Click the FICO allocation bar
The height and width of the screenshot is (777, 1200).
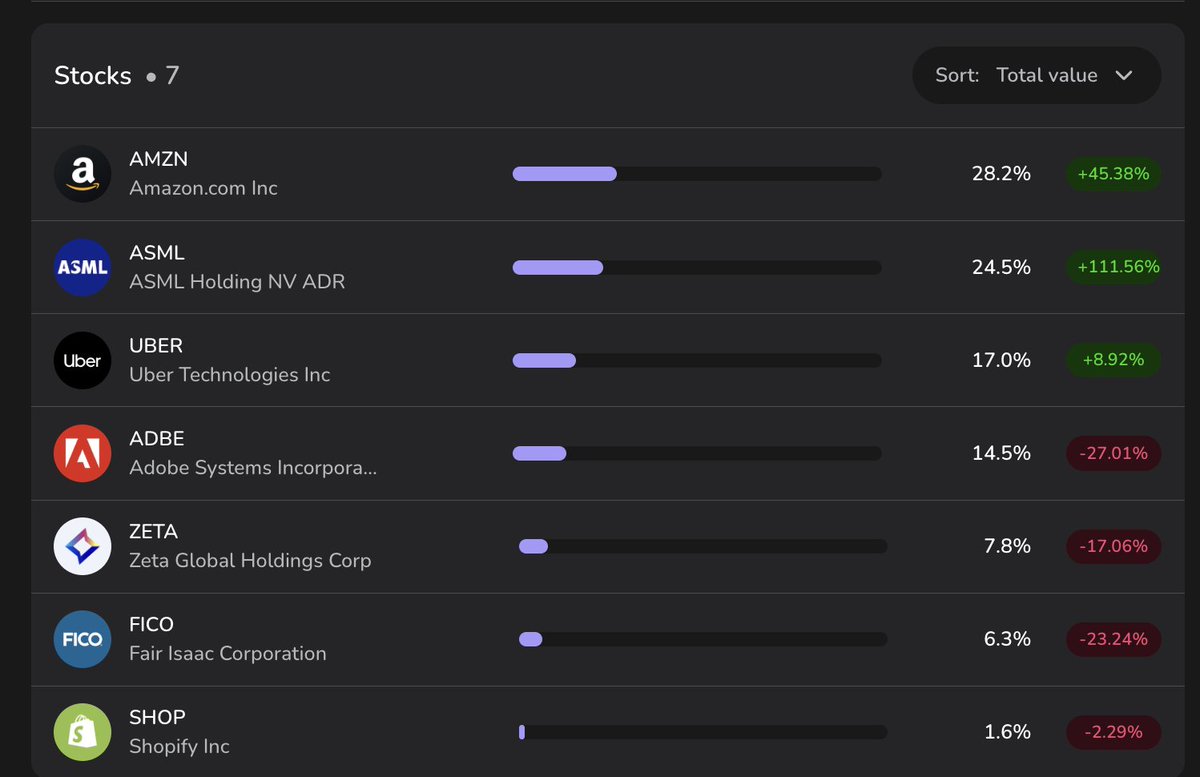(703, 639)
